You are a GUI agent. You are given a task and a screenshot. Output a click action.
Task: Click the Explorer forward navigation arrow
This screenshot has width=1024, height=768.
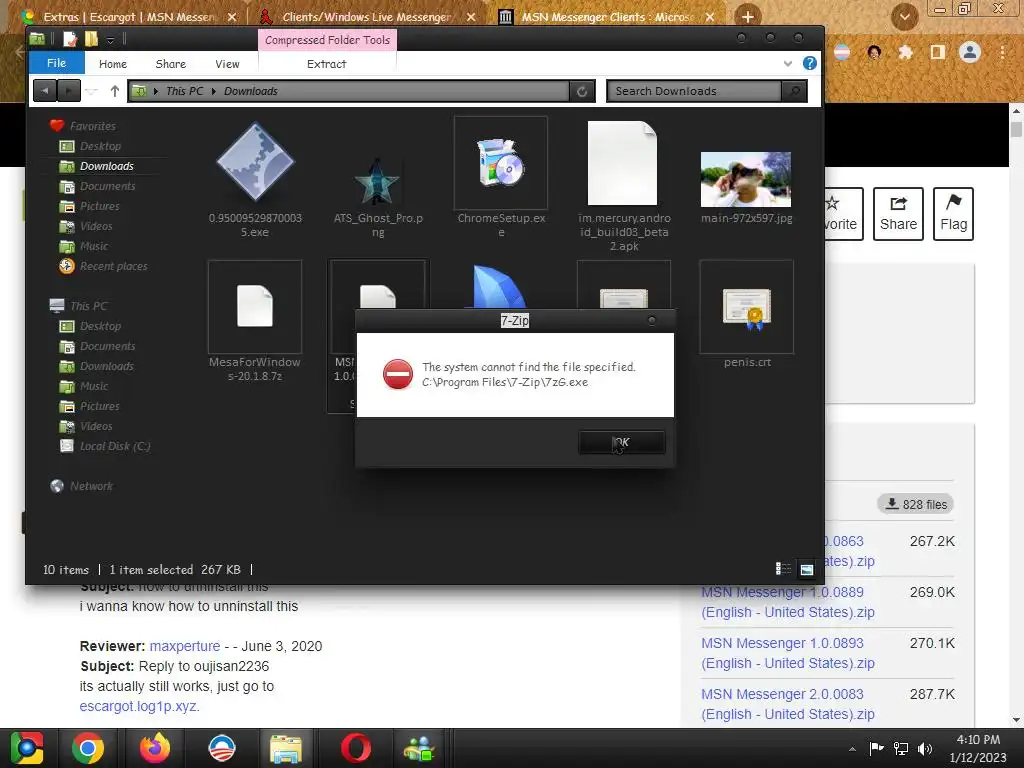[69, 91]
